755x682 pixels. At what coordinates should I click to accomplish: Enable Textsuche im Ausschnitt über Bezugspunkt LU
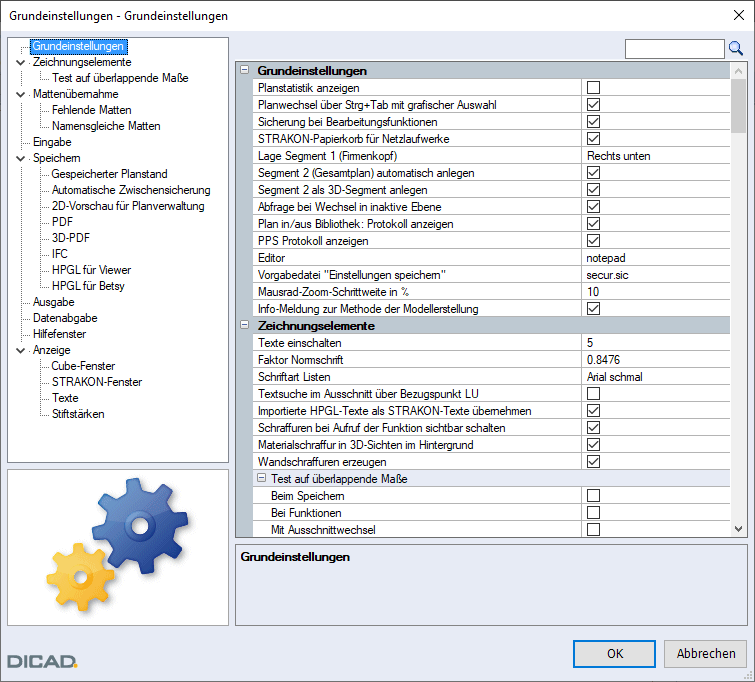coord(593,393)
